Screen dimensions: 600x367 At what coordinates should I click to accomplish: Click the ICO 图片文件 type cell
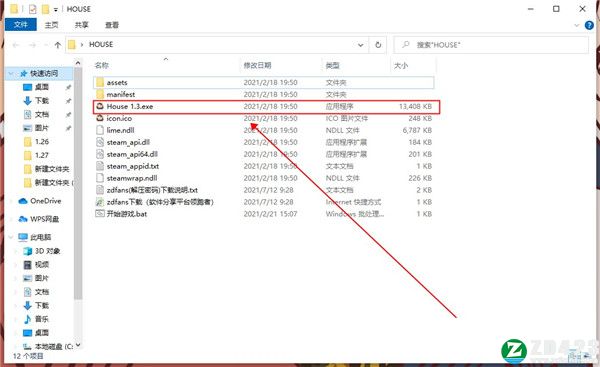tap(347, 118)
